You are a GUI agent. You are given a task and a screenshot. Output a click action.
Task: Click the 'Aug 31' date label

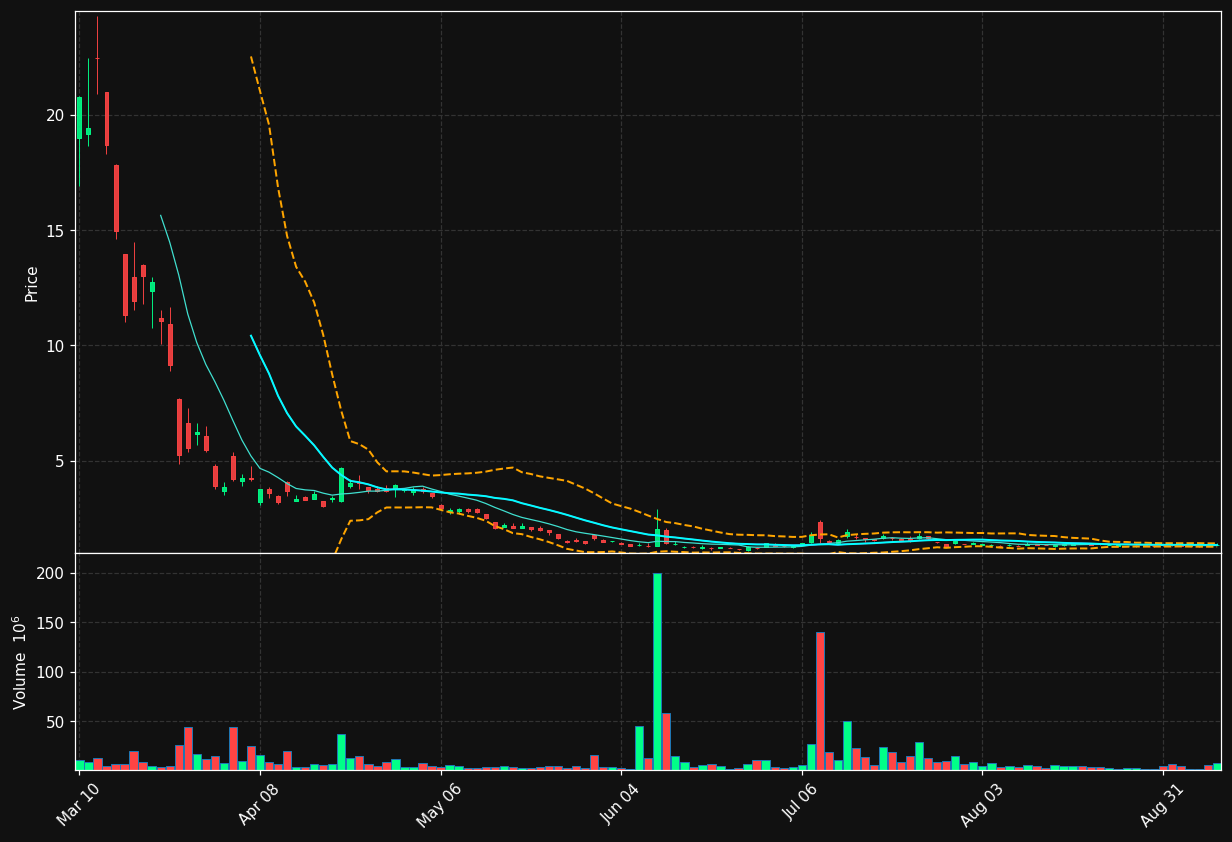[x=1162, y=805]
